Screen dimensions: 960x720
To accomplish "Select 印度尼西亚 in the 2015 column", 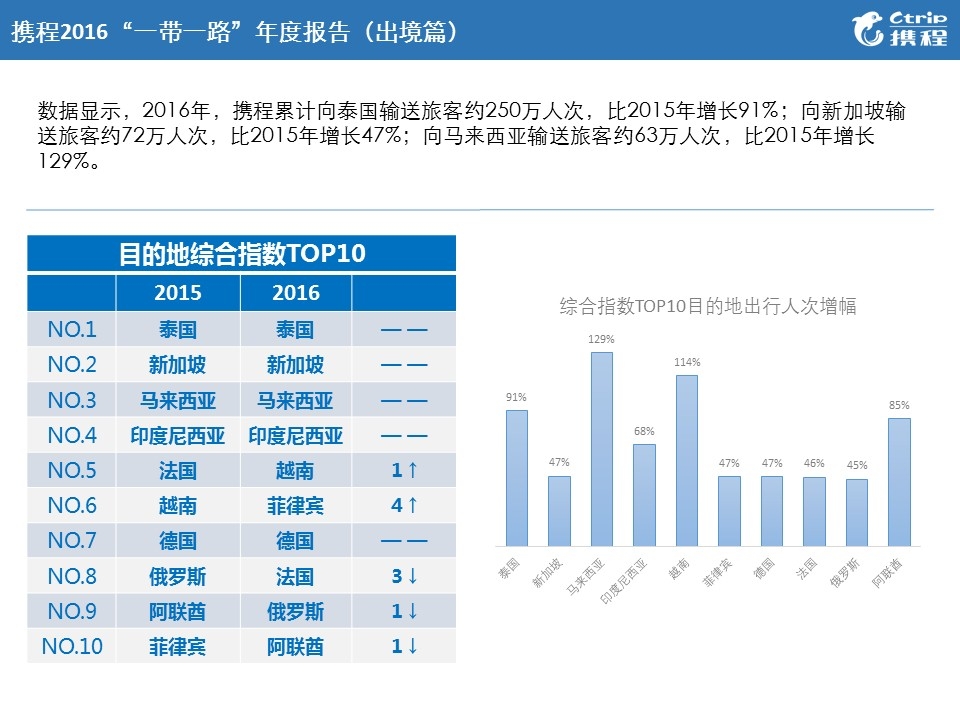I will click(x=178, y=436).
